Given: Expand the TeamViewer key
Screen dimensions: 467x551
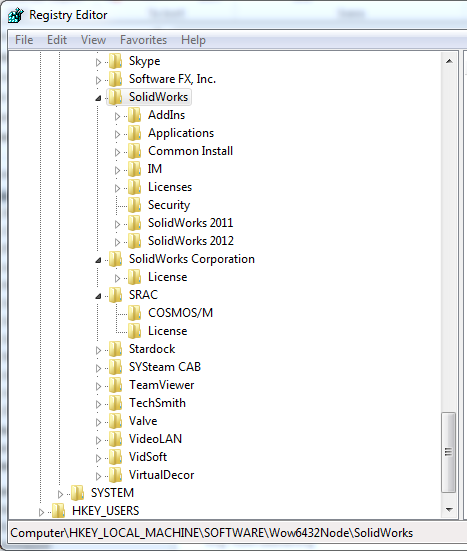Looking at the screenshot, I should [98, 386].
